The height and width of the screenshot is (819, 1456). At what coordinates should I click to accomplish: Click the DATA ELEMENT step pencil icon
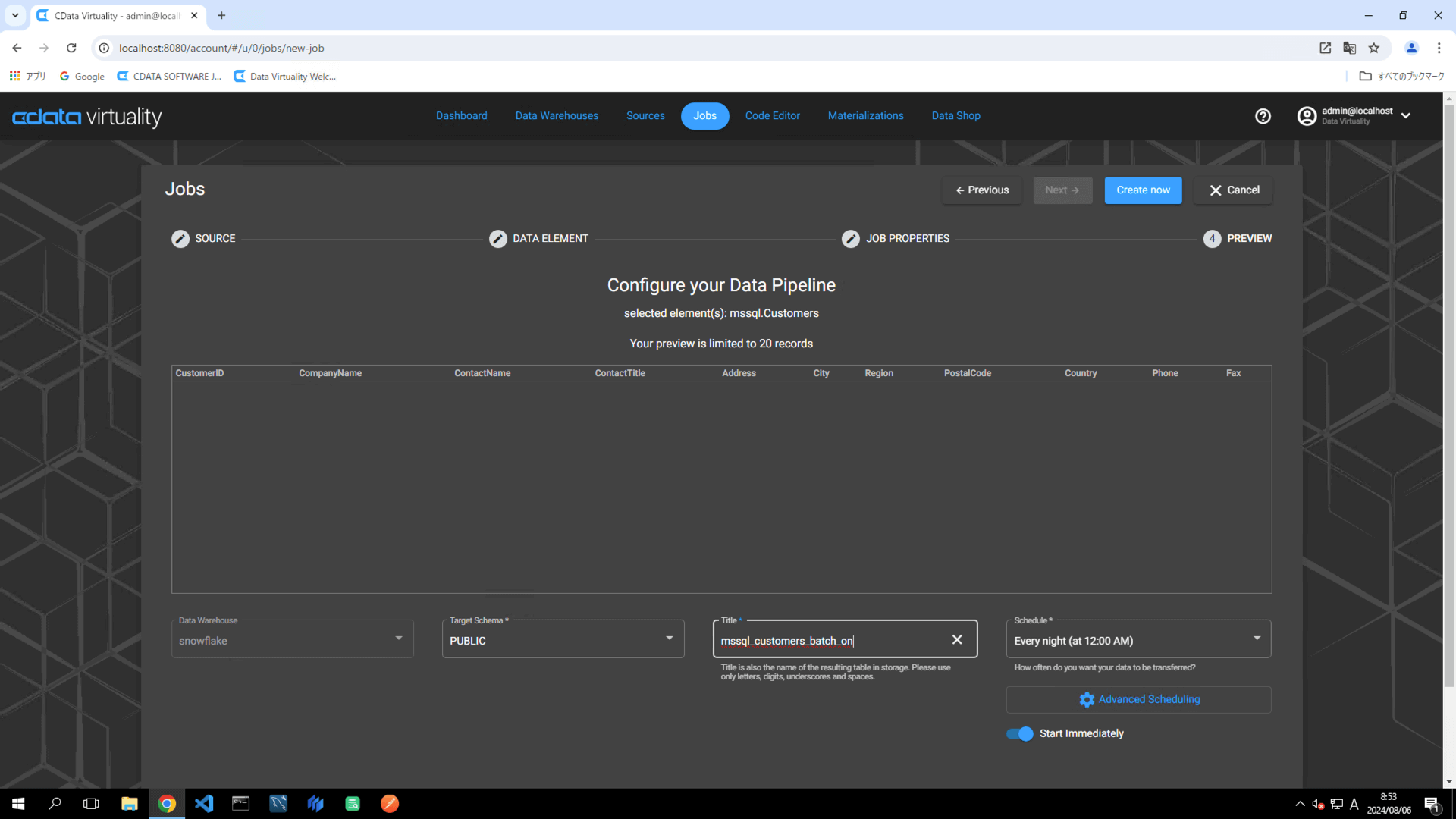point(498,239)
